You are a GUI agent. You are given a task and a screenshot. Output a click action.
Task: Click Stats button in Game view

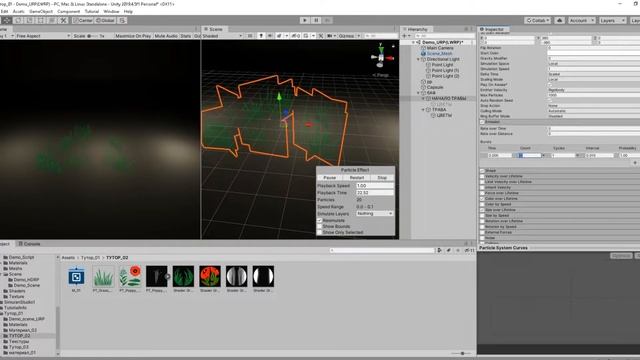186,36
